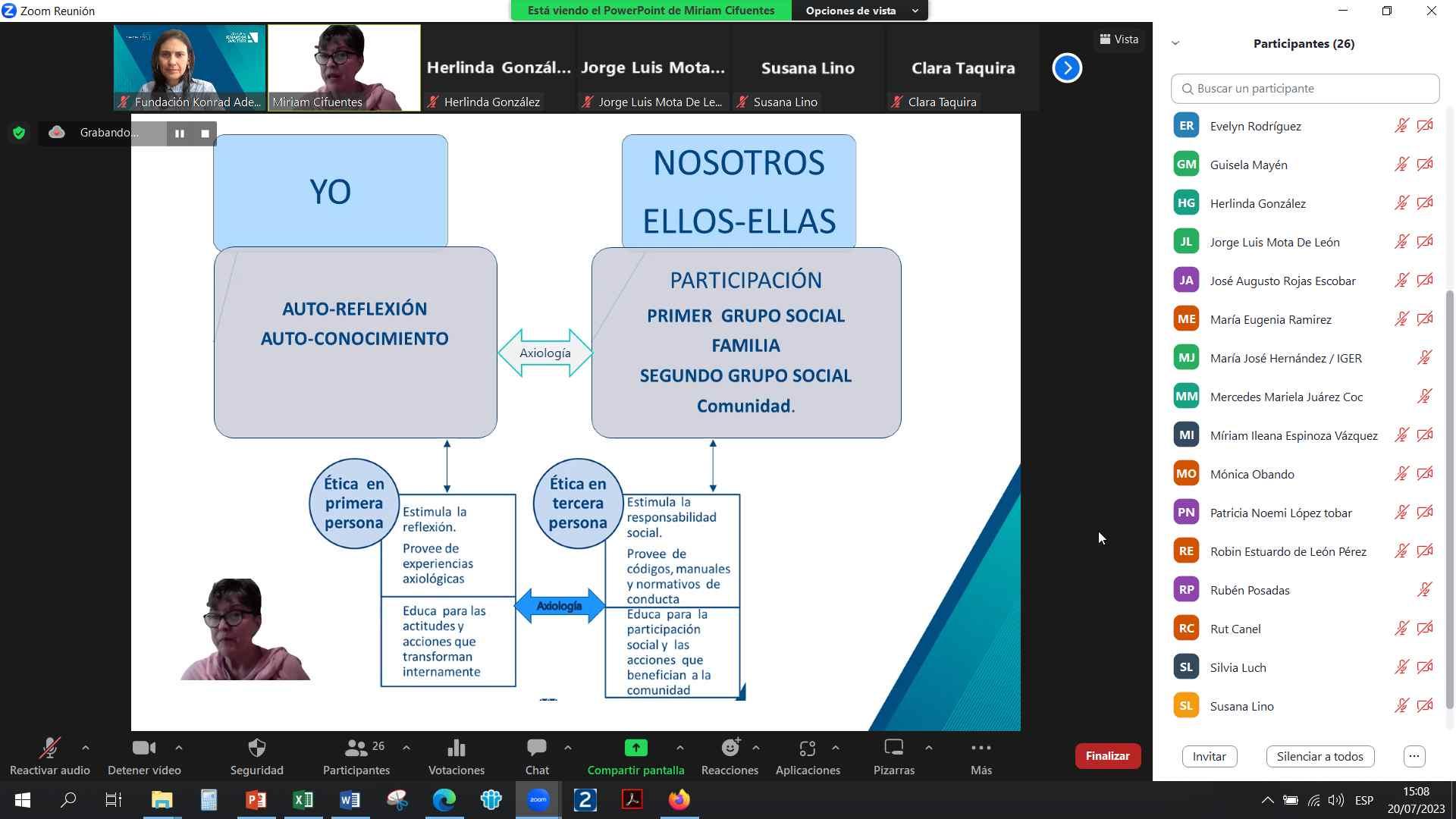1456x819 pixels.
Task: Open the Más menu
Action: (x=981, y=748)
